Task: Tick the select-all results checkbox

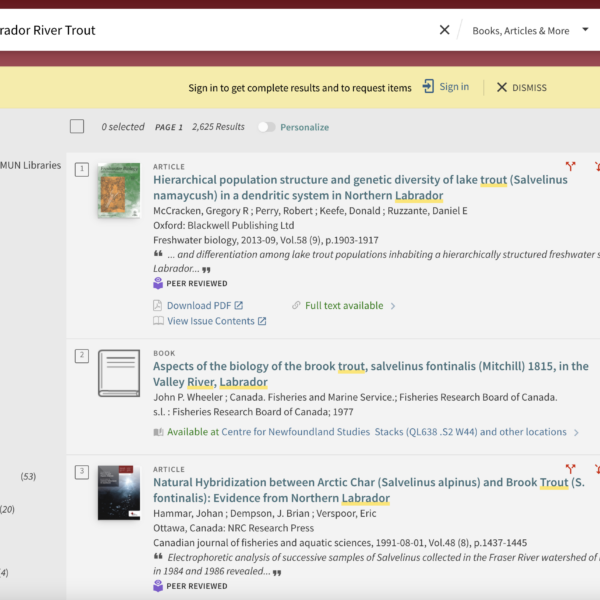Action: (77, 126)
